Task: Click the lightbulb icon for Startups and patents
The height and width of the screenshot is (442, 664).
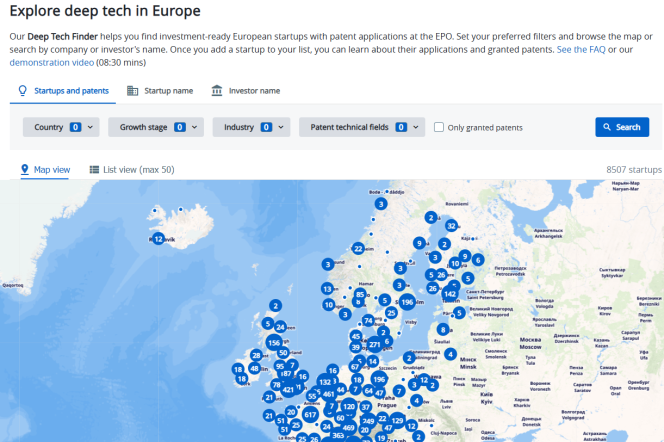Action: point(23,91)
